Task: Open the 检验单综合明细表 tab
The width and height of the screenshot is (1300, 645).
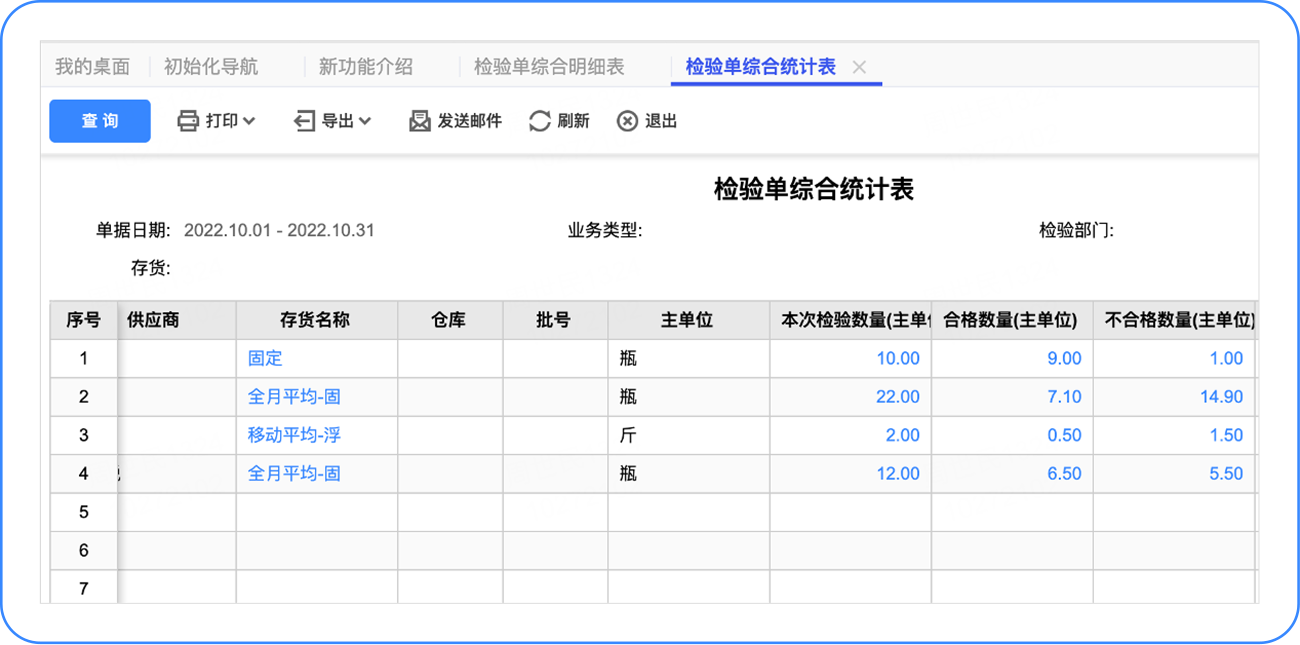Action: coord(549,67)
